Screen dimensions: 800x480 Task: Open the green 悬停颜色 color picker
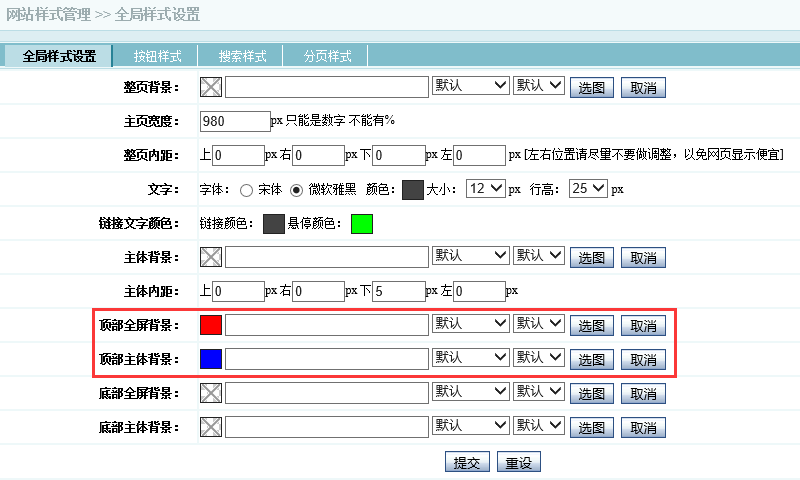tap(361, 223)
